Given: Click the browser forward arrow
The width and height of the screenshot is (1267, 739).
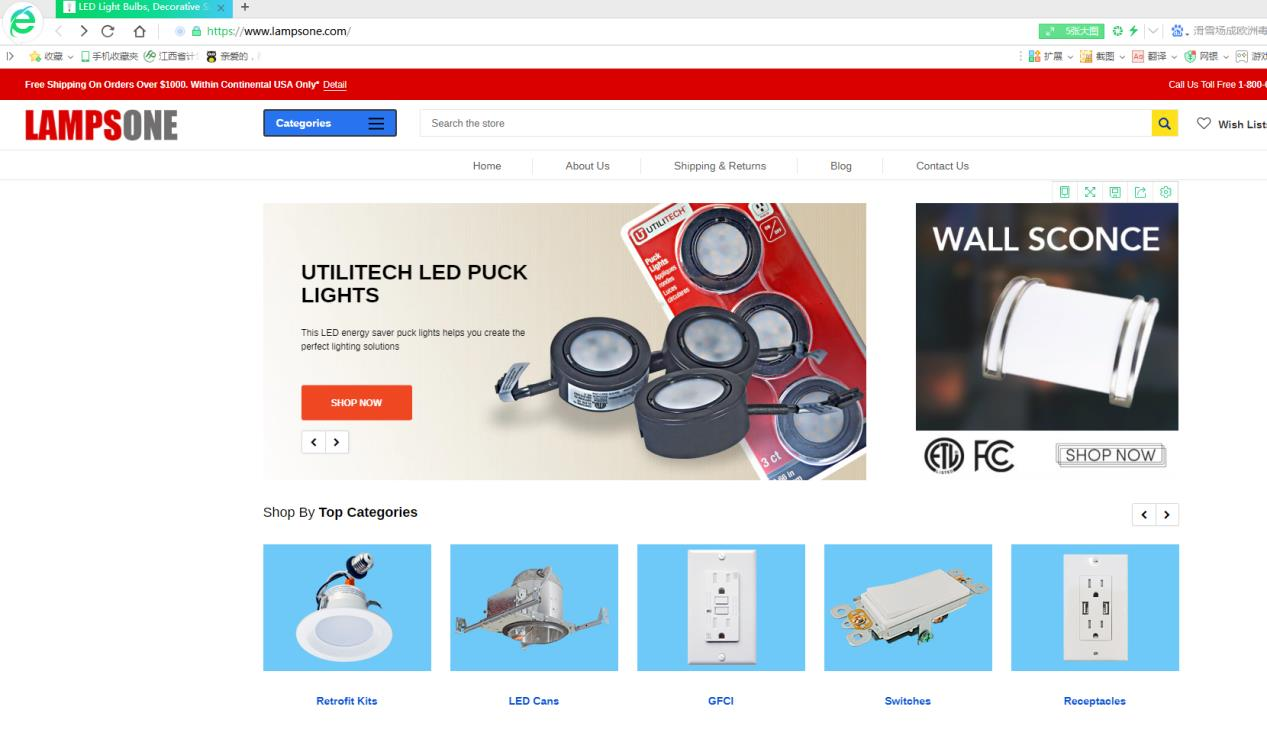Looking at the screenshot, I should (83, 31).
